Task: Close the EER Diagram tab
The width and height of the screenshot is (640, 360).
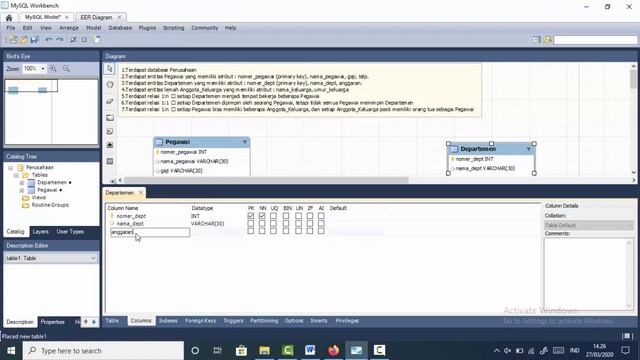Action: (x=119, y=17)
